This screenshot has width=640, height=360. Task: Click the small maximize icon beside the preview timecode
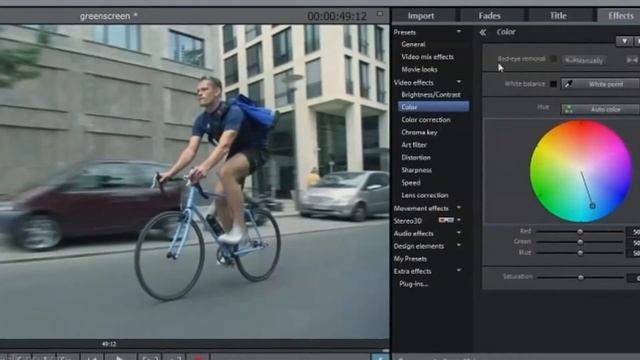[x=380, y=14]
